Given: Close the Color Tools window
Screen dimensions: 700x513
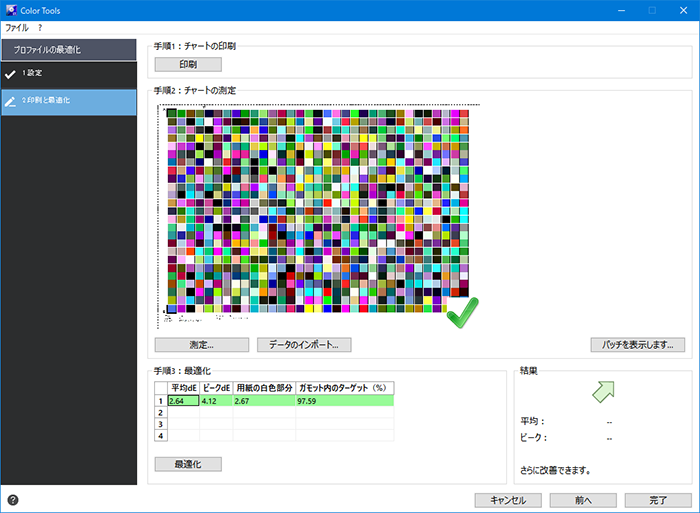Looking at the screenshot, I should tap(683, 10).
